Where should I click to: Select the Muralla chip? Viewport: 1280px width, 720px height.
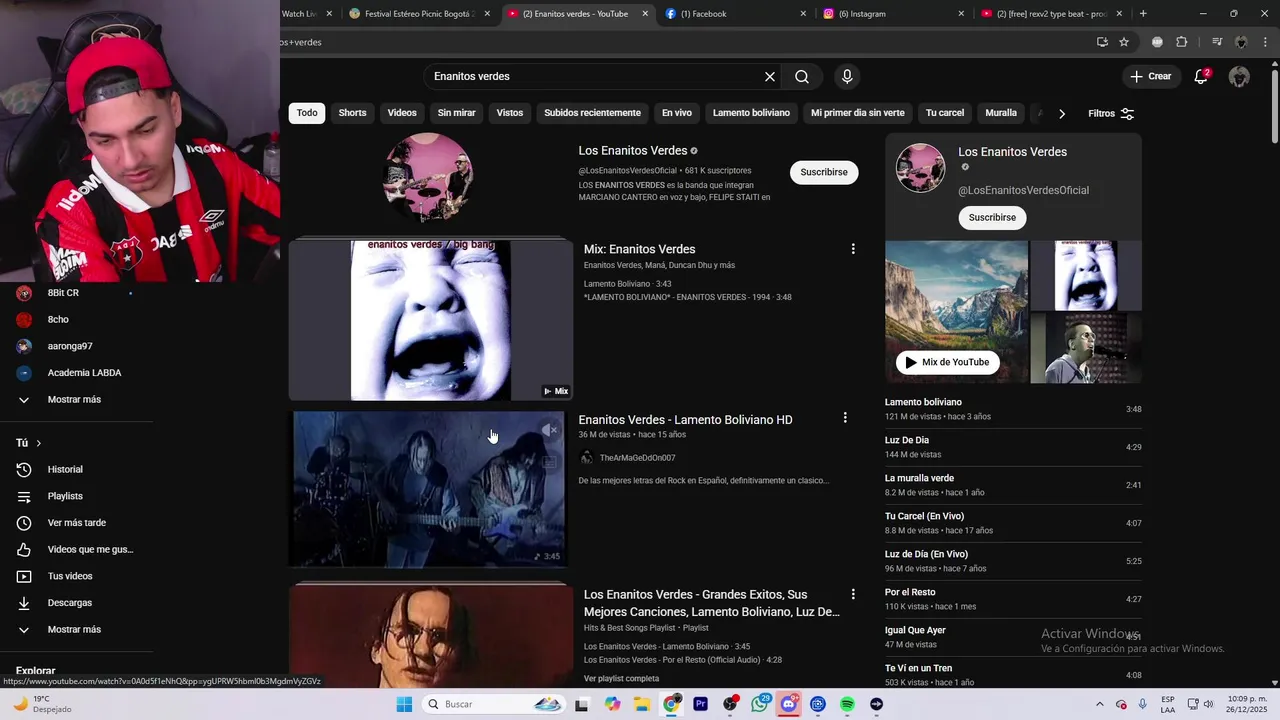pyautogui.click(x=1001, y=113)
